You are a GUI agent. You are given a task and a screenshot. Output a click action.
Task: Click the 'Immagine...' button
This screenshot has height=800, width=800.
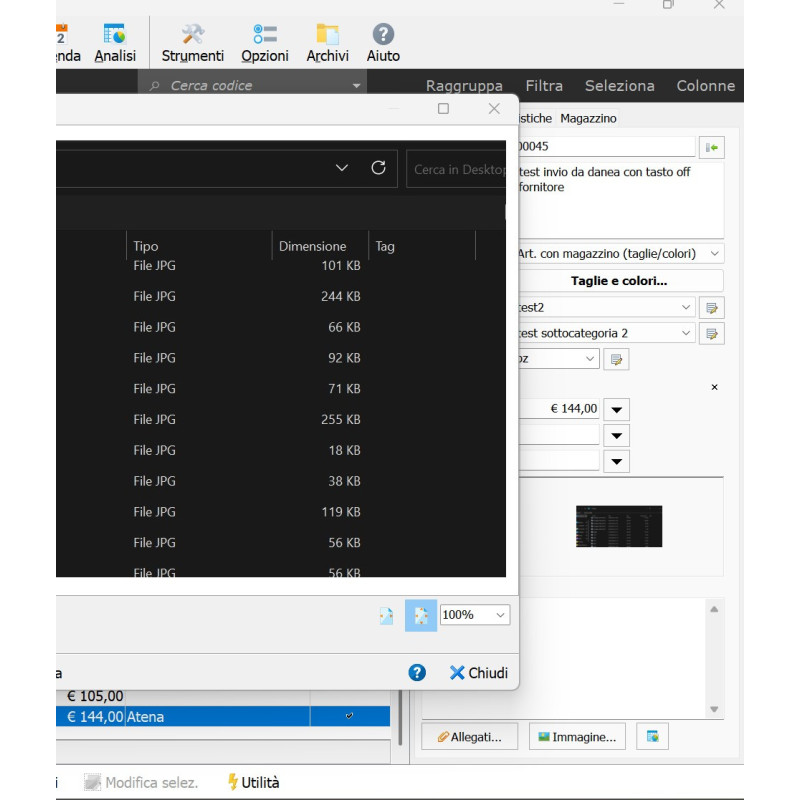(577, 736)
